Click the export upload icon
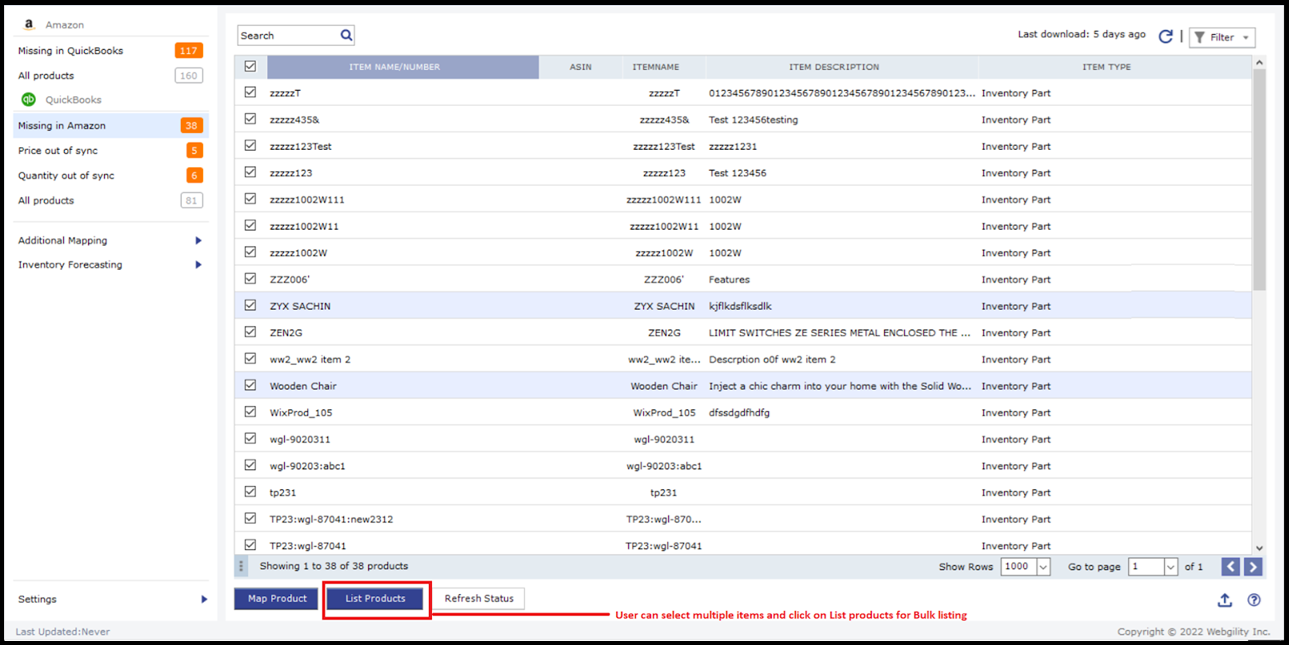 1224,600
